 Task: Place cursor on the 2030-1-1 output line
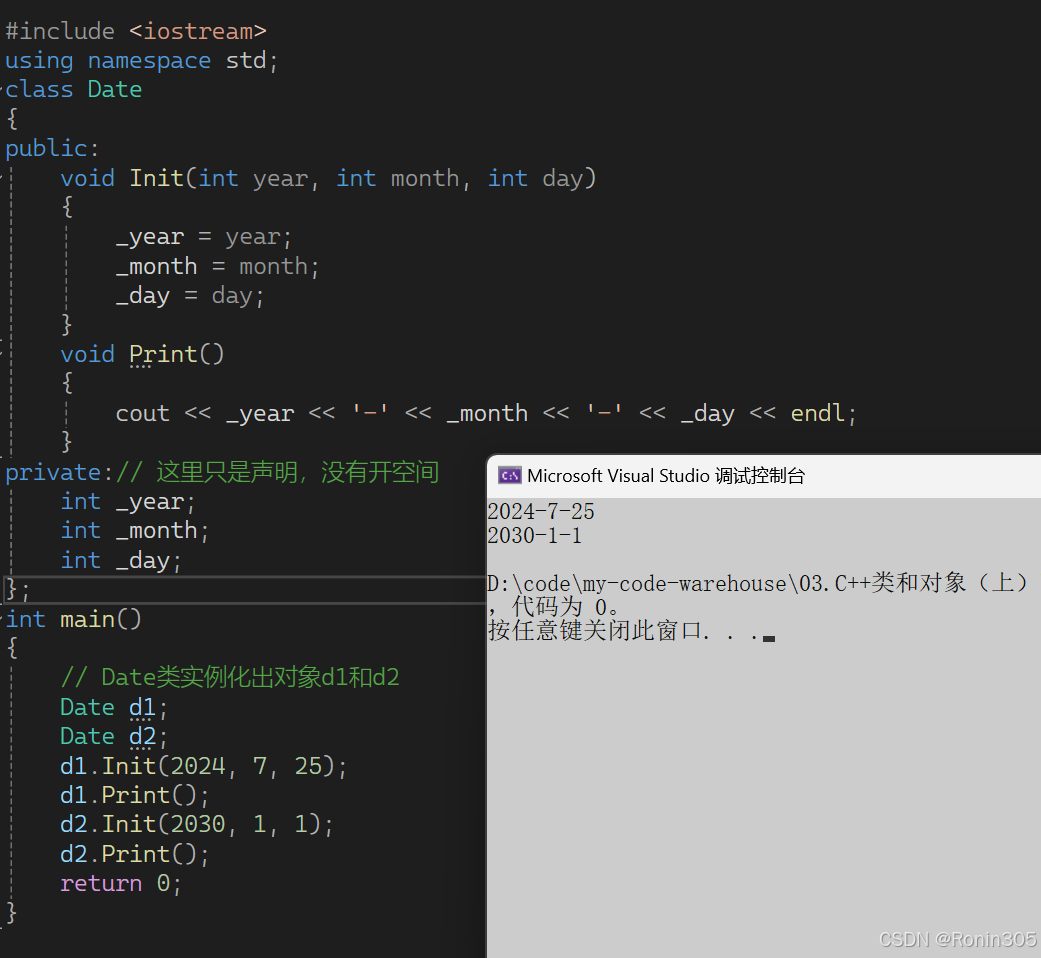coord(534,535)
